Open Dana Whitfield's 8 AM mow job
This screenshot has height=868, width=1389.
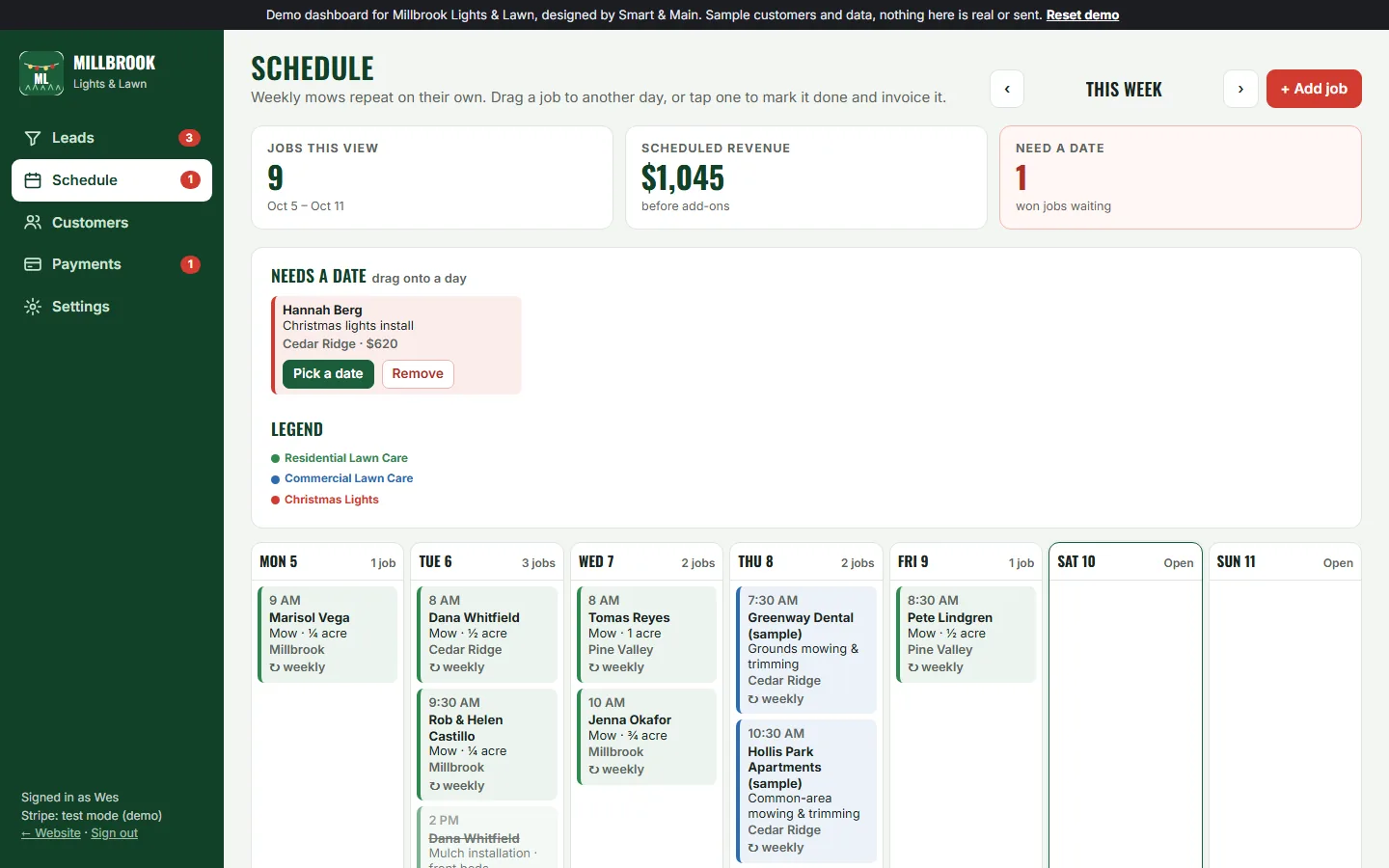coord(487,634)
